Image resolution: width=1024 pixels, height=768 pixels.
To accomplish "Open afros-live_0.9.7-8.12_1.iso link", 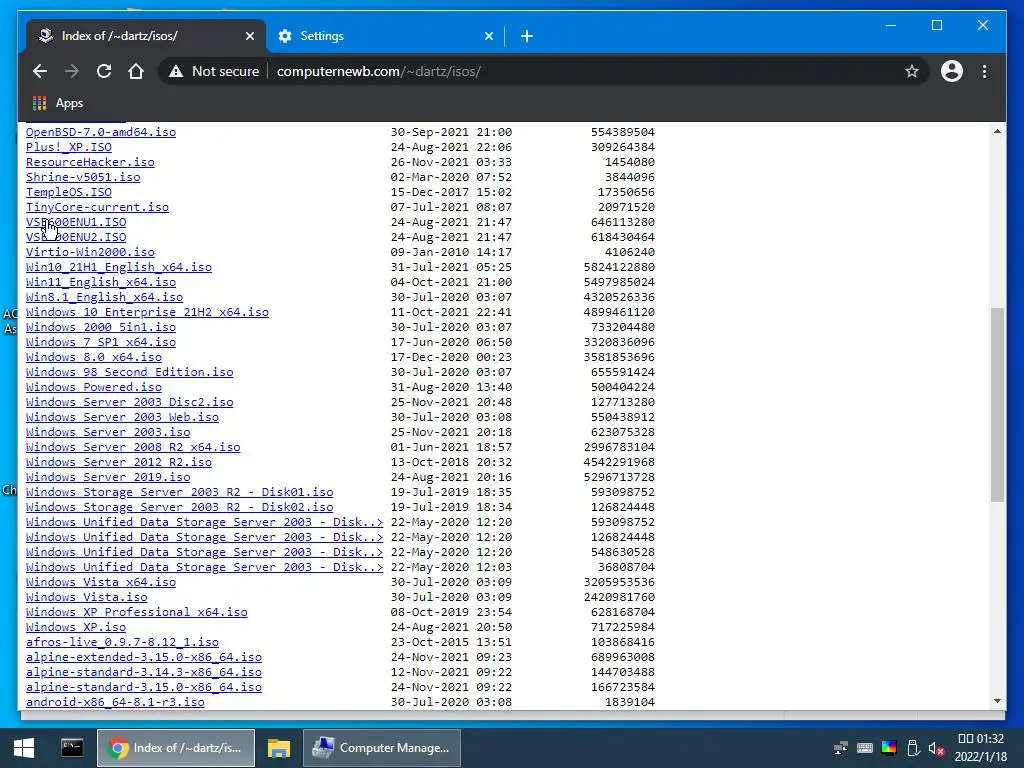I will coord(122,643).
